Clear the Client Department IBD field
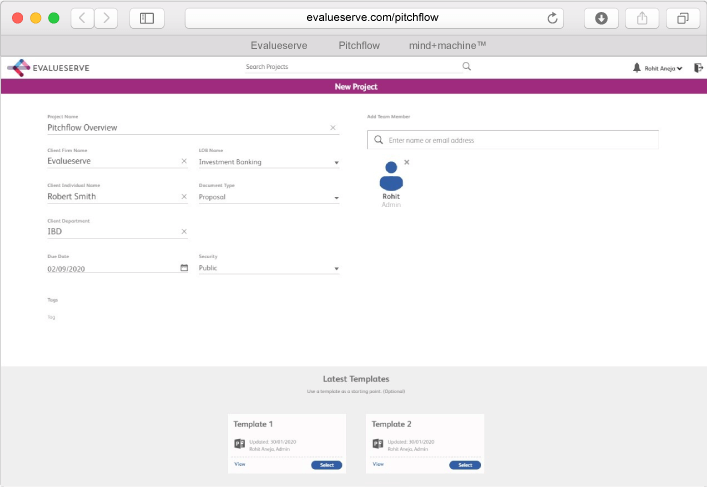 pos(184,231)
